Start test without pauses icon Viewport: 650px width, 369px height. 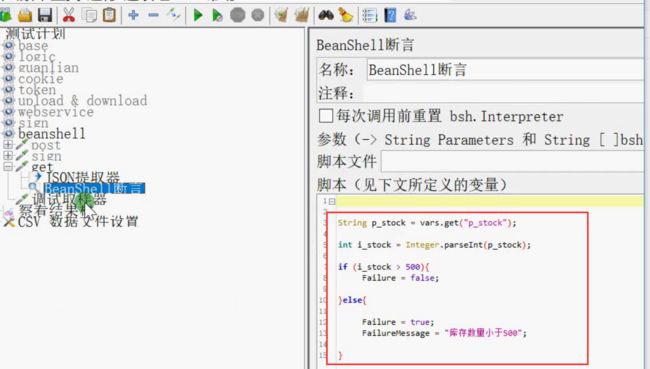217,15
